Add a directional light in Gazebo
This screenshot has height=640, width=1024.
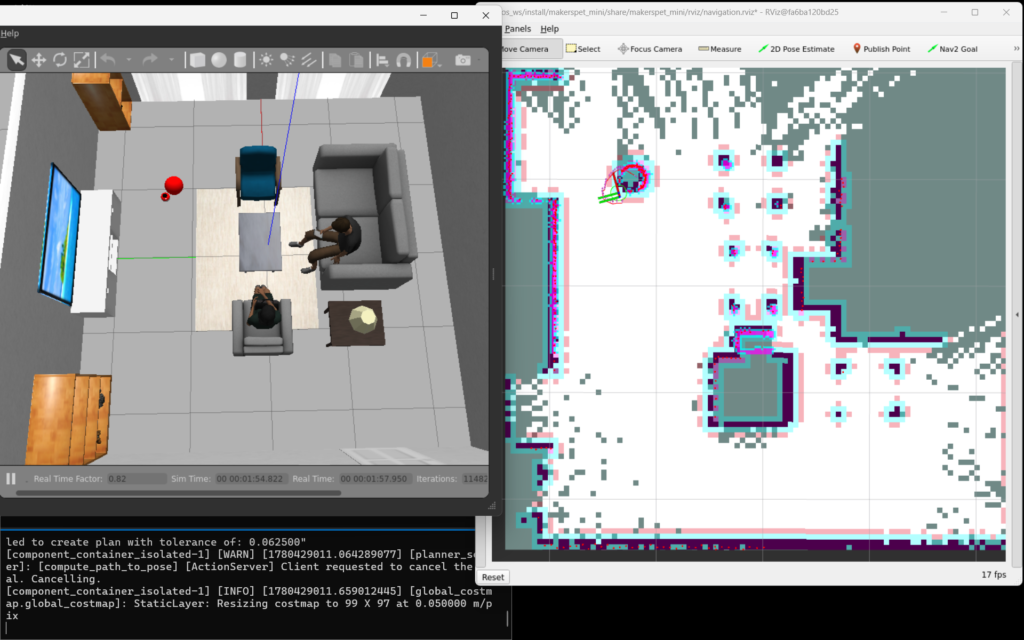[309, 60]
